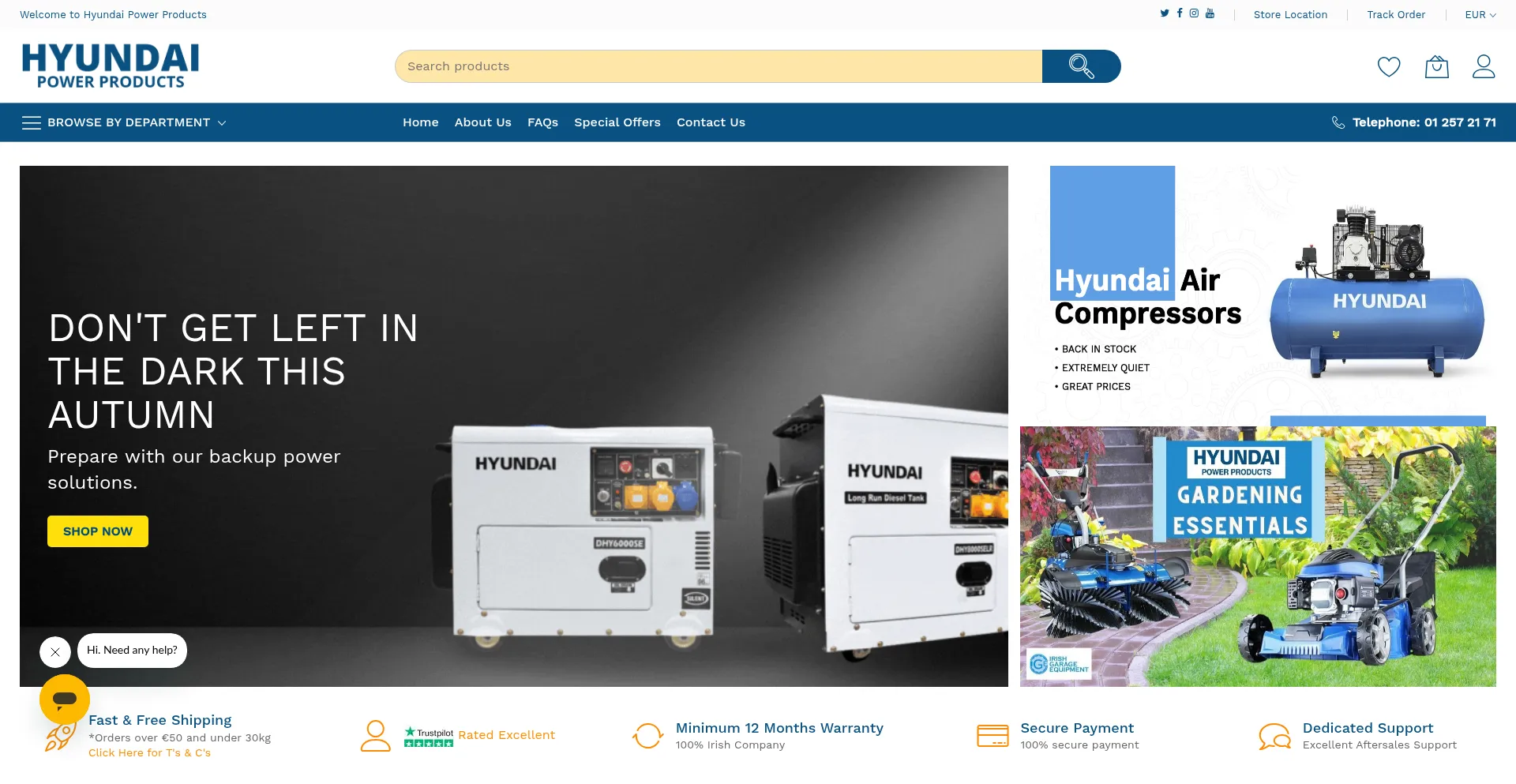This screenshot has height=784, width=1516.
Task: Click the secure payment card icon
Action: [993, 736]
